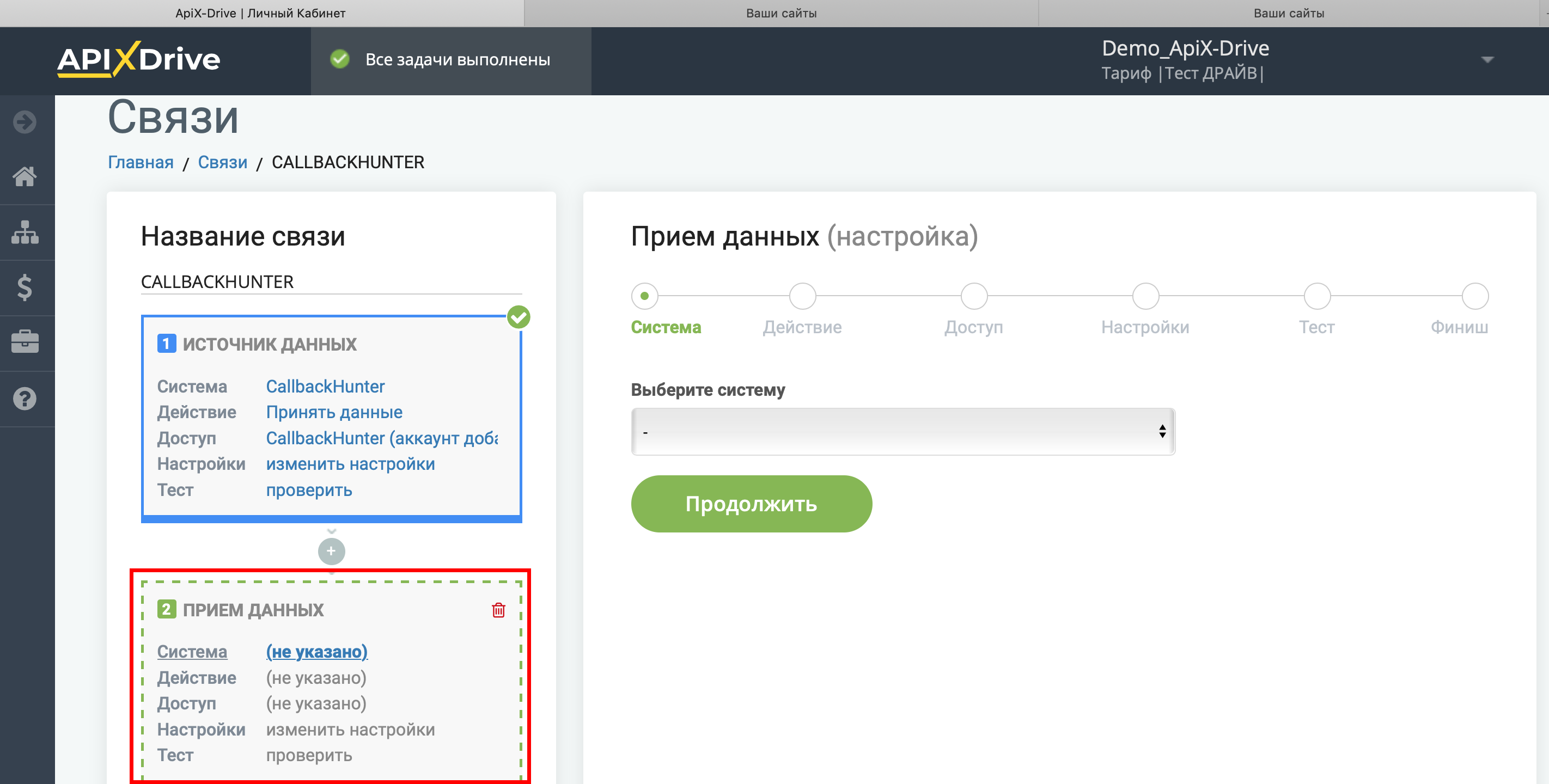Open the CallbackHunter system link
Viewport: 1549px width, 784px height.
tap(325, 387)
